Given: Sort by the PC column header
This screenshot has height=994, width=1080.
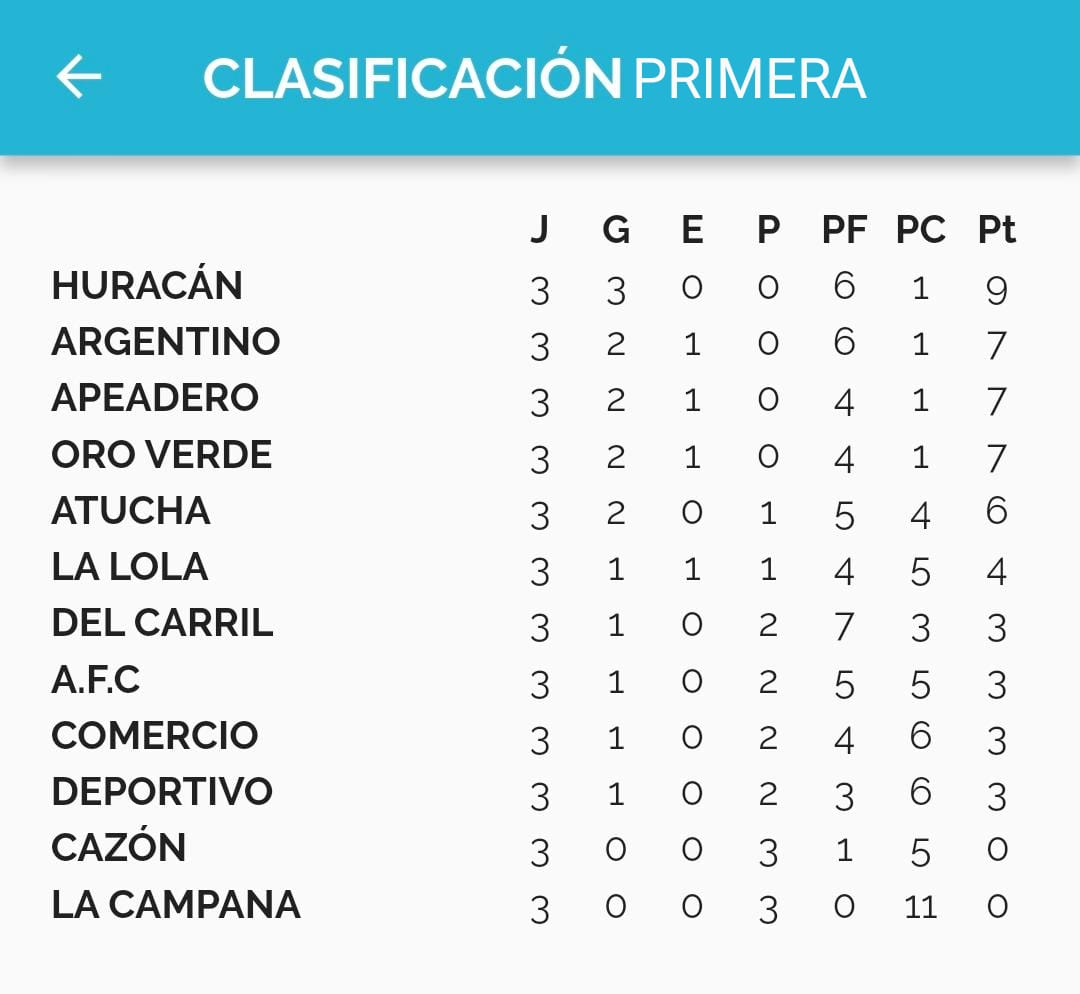Looking at the screenshot, I should pyautogui.click(x=921, y=228).
